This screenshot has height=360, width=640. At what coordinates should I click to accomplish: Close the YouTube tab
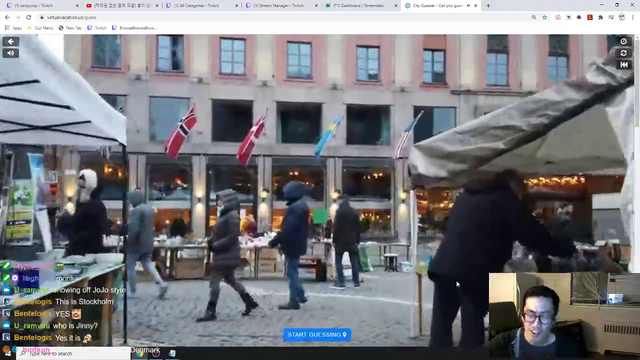pos(157,6)
